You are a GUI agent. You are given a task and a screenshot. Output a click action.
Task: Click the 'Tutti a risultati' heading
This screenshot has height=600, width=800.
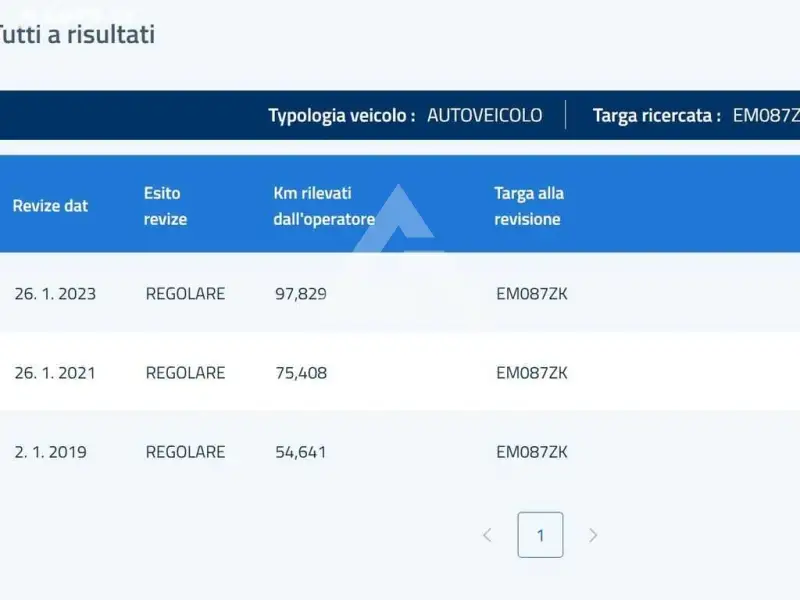(x=77, y=35)
